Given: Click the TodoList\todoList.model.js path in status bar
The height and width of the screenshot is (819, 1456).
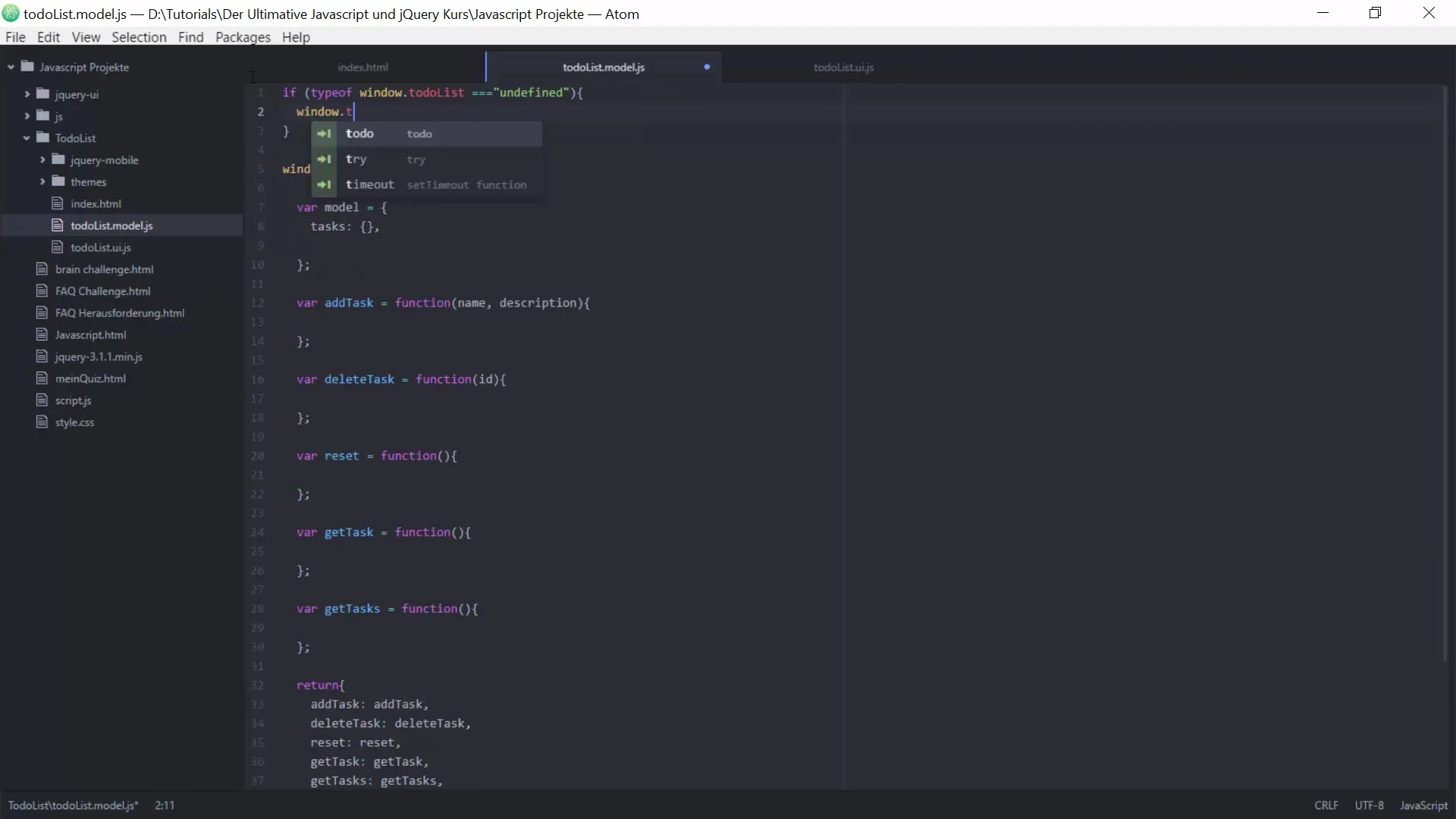Looking at the screenshot, I should pos(74,805).
